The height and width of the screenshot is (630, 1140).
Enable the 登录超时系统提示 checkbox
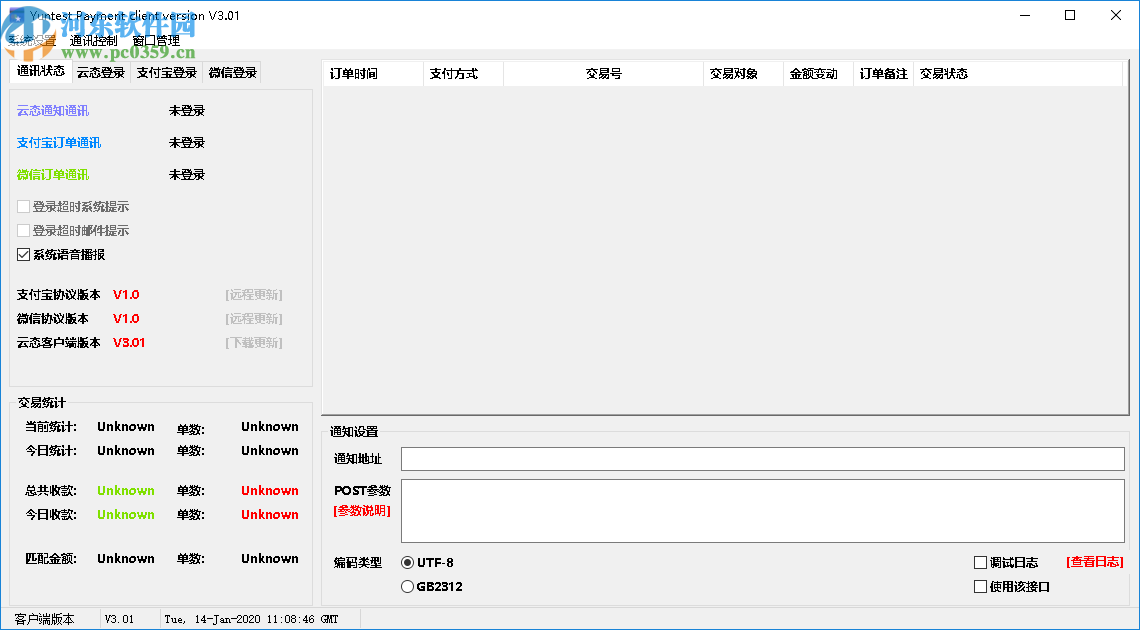pyautogui.click(x=23, y=206)
